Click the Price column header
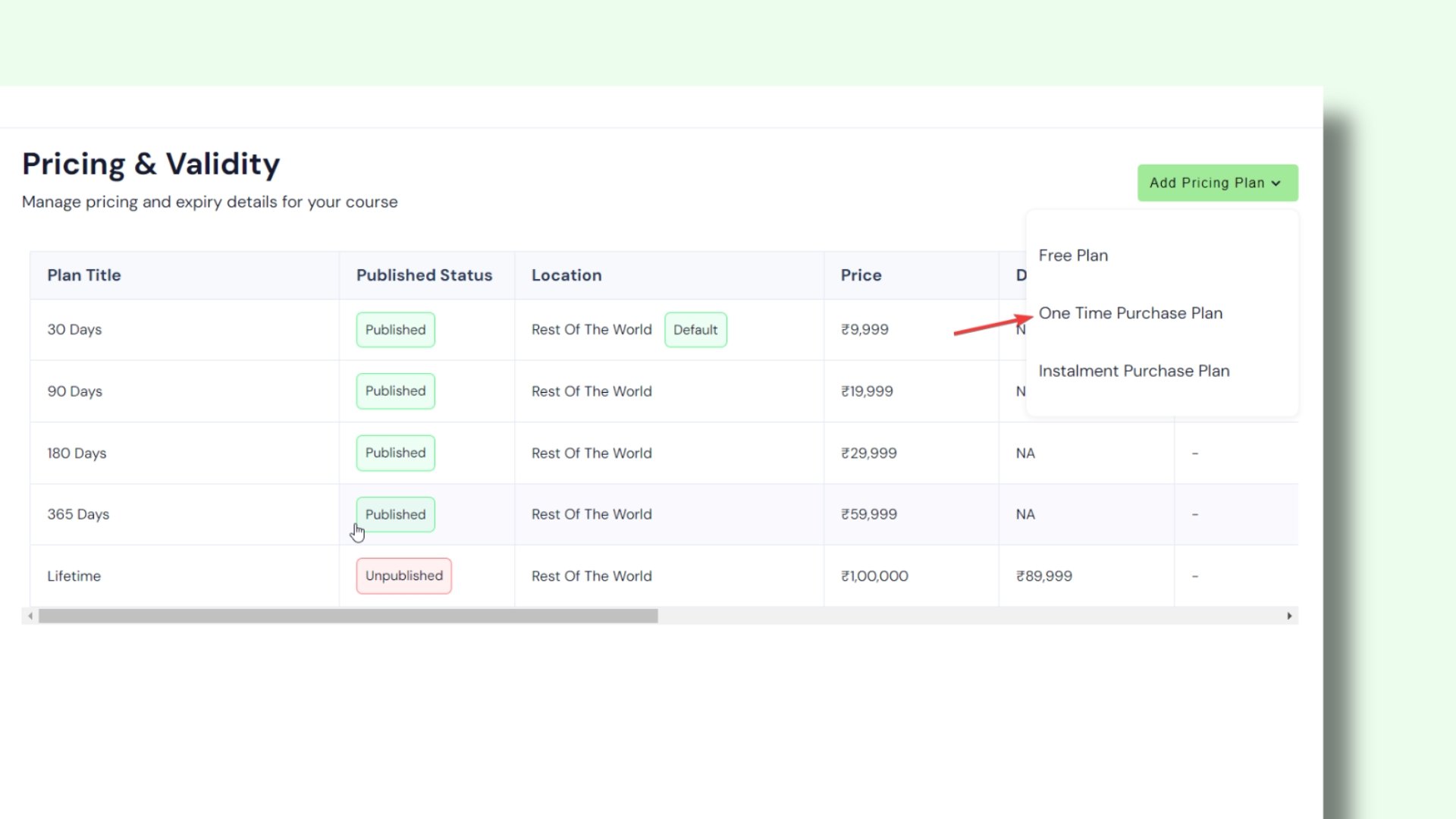 (x=861, y=275)
